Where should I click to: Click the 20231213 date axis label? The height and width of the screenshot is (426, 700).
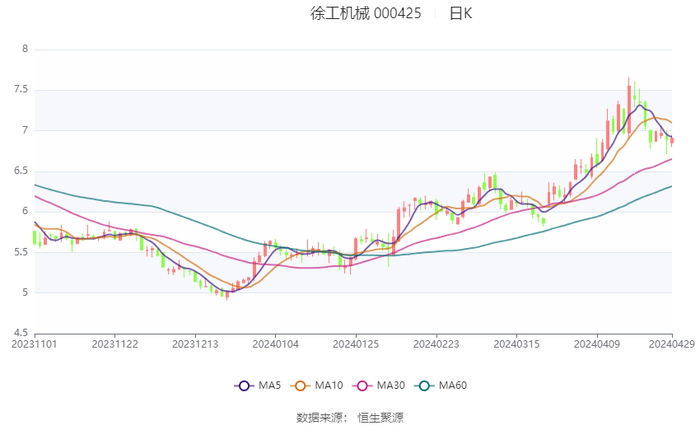[x=195, y=343]
